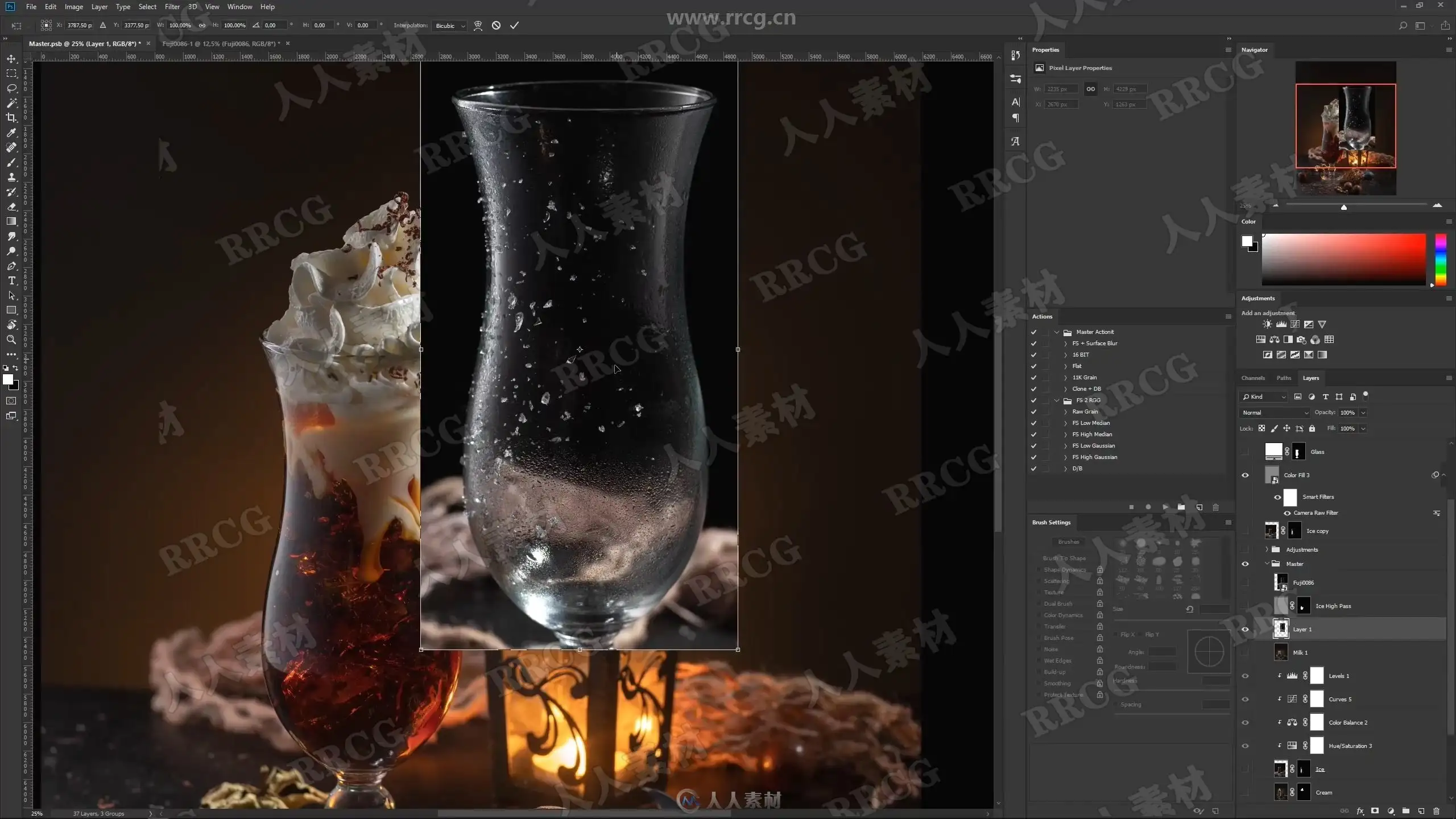Switch to the Channels tab
The image size is (1456, 819).
(x=1253, y=378)
